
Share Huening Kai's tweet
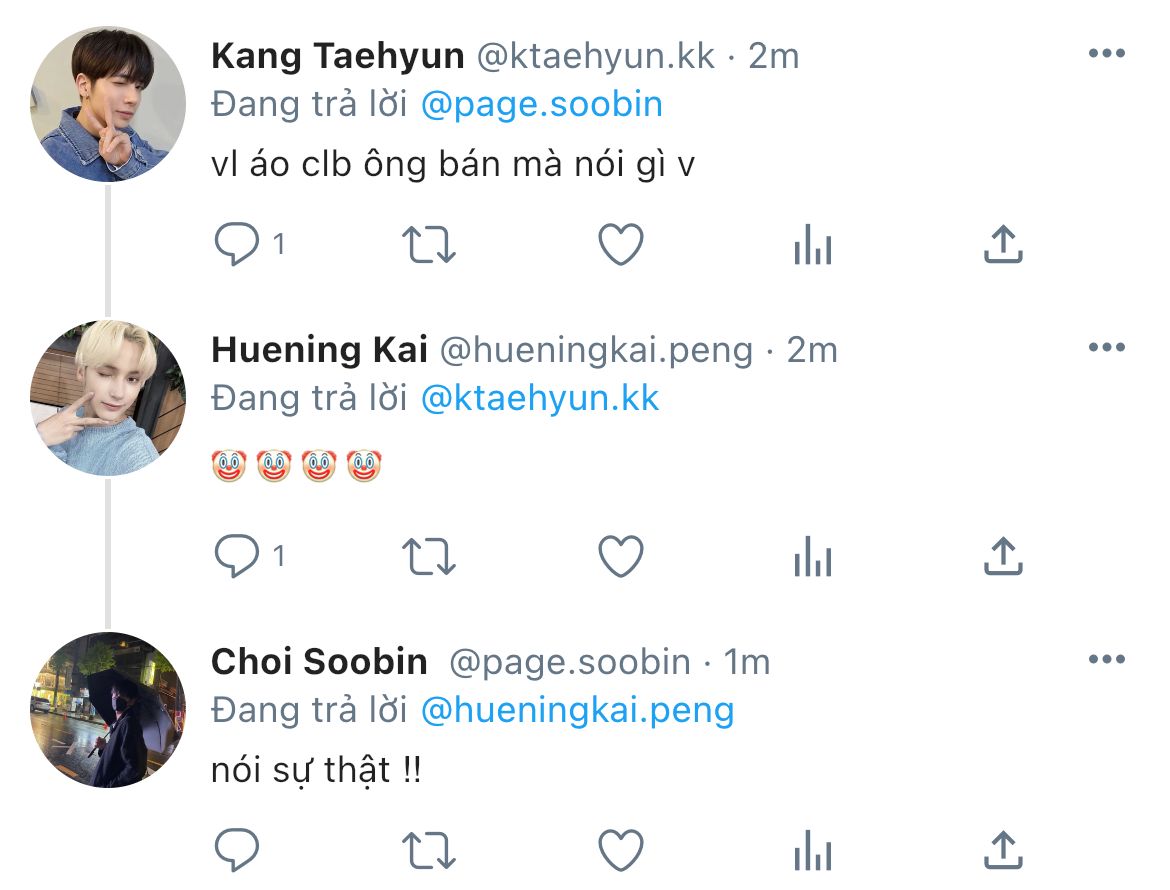pyautogui.click(x=1003, y=555)
